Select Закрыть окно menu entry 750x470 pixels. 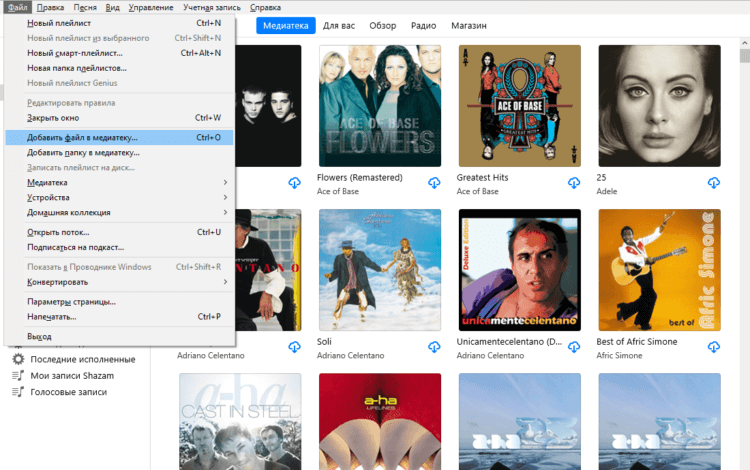[119, 118]
